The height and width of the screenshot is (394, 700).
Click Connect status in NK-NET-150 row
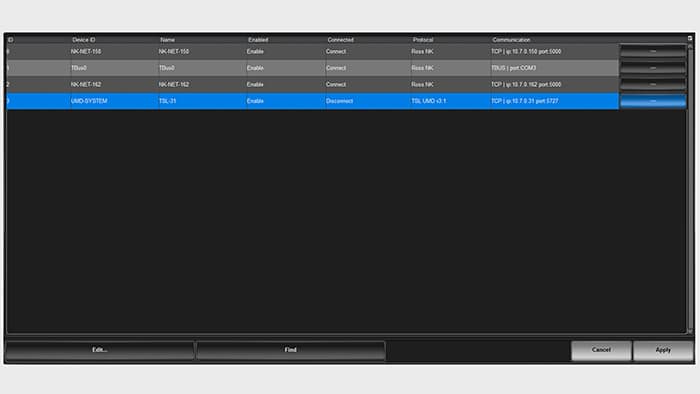336,51
